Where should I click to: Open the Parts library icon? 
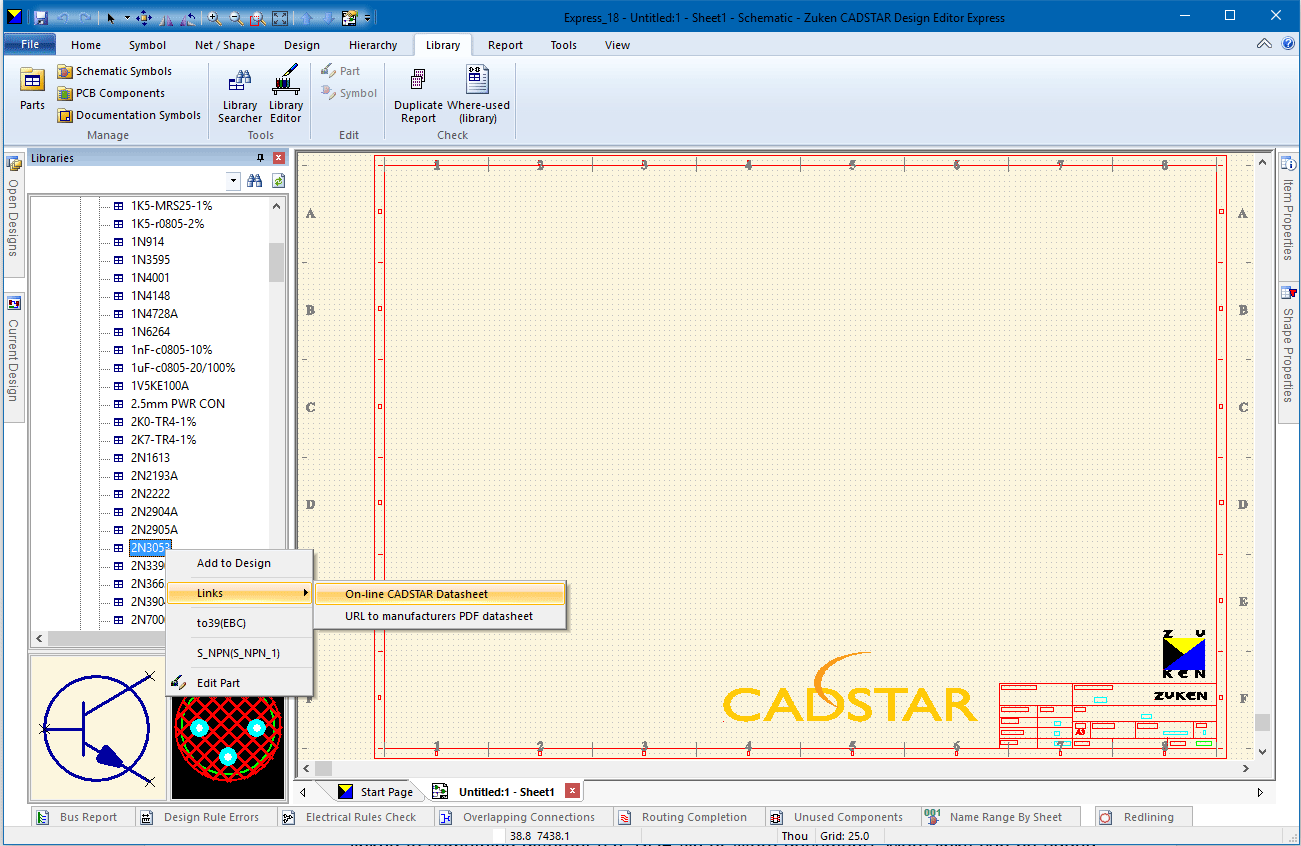(32, 89)
